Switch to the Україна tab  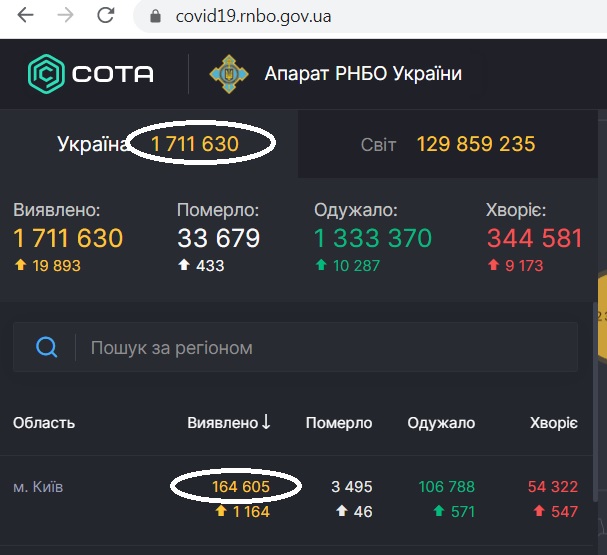click(x=149, y=144)
